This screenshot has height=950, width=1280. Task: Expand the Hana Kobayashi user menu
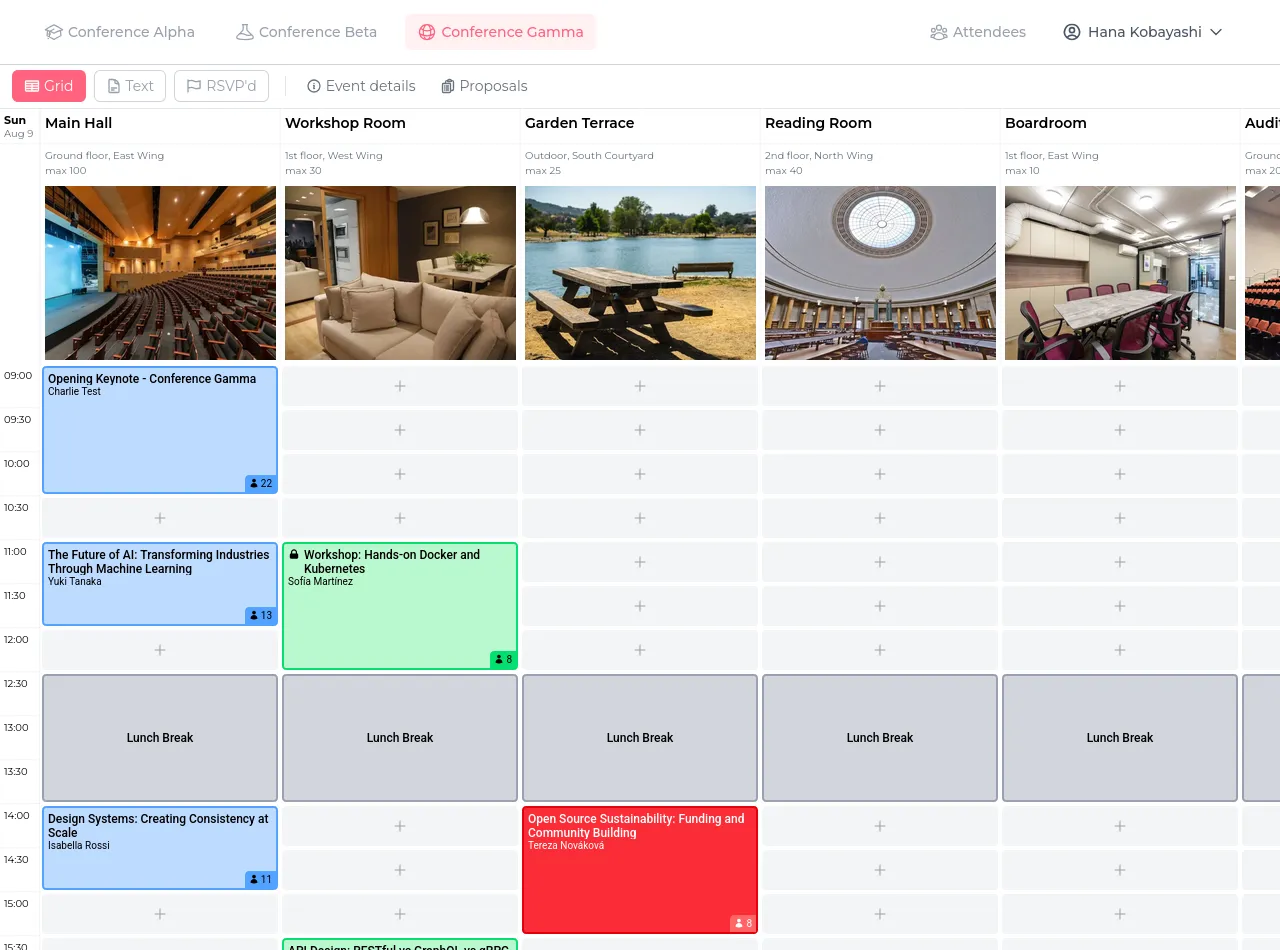click(x=1143, y=32)
